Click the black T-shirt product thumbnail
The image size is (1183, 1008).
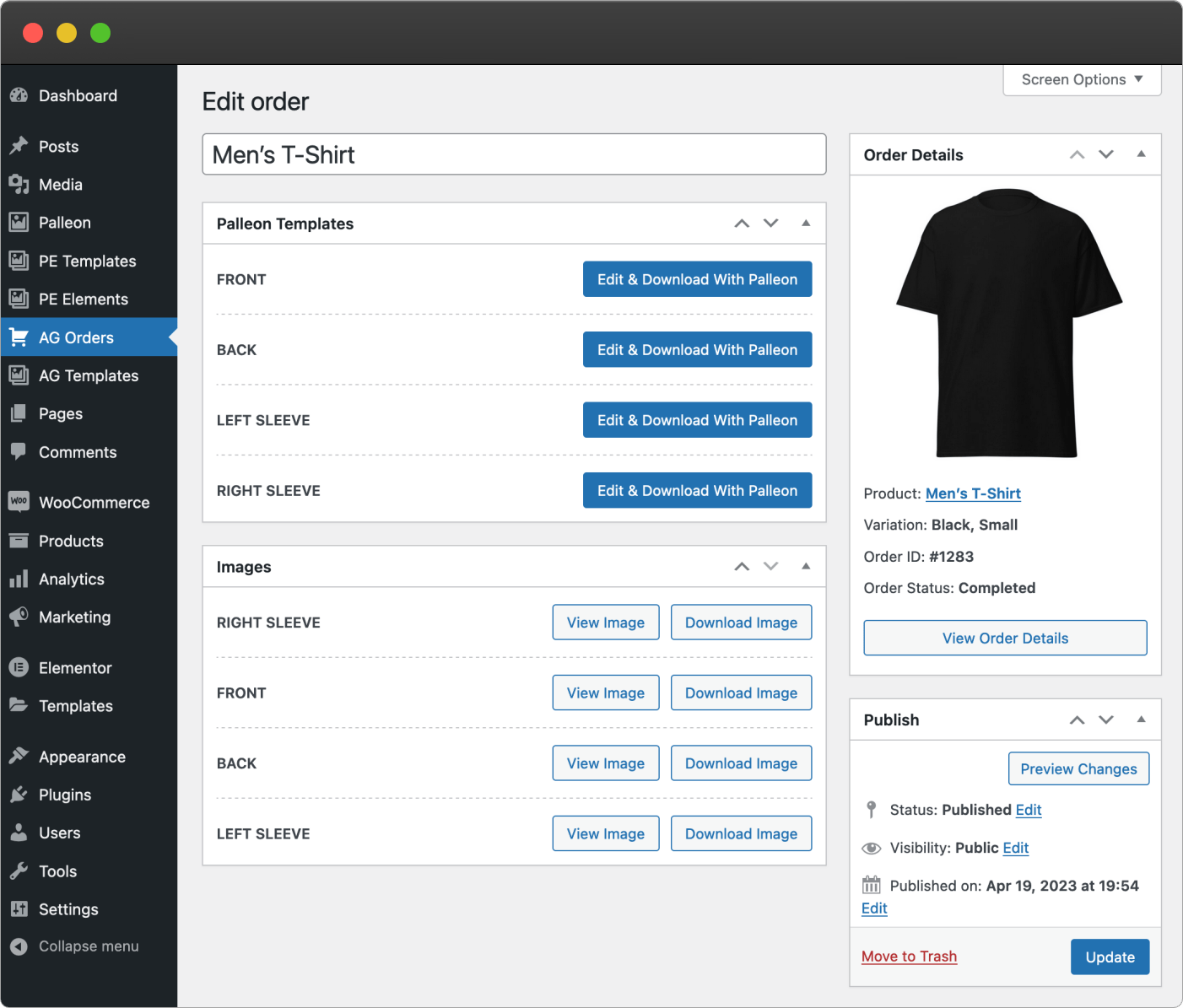tap(1009, 323)
